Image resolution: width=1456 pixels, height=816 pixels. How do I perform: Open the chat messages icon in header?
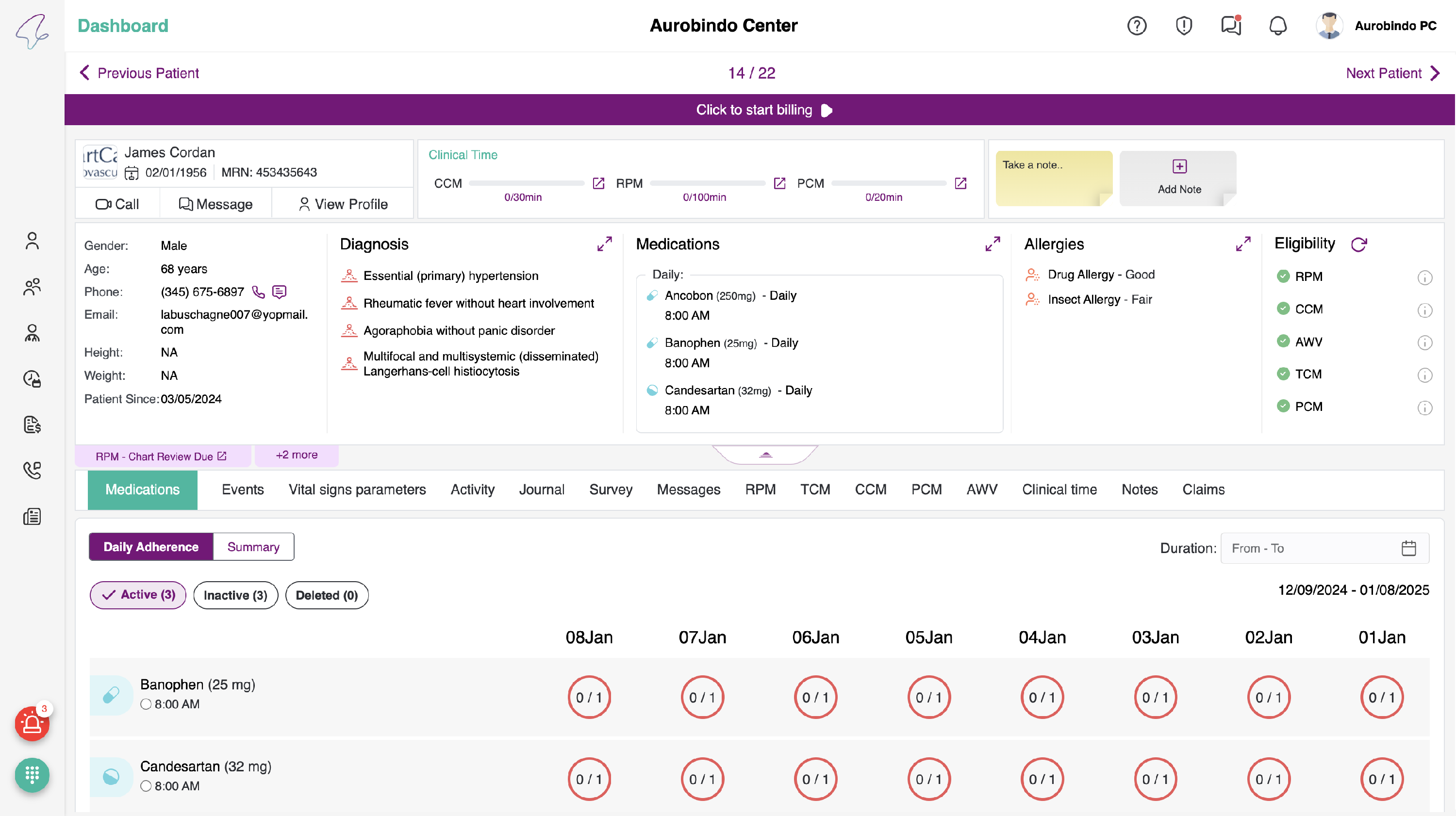[x=1230, y=25]
